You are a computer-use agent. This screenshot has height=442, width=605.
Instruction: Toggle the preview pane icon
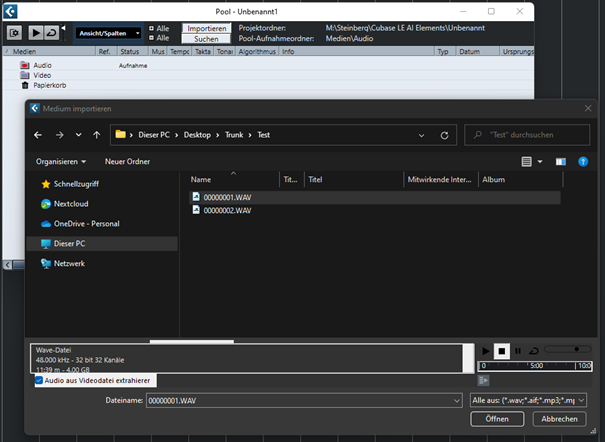pos(561,162)
